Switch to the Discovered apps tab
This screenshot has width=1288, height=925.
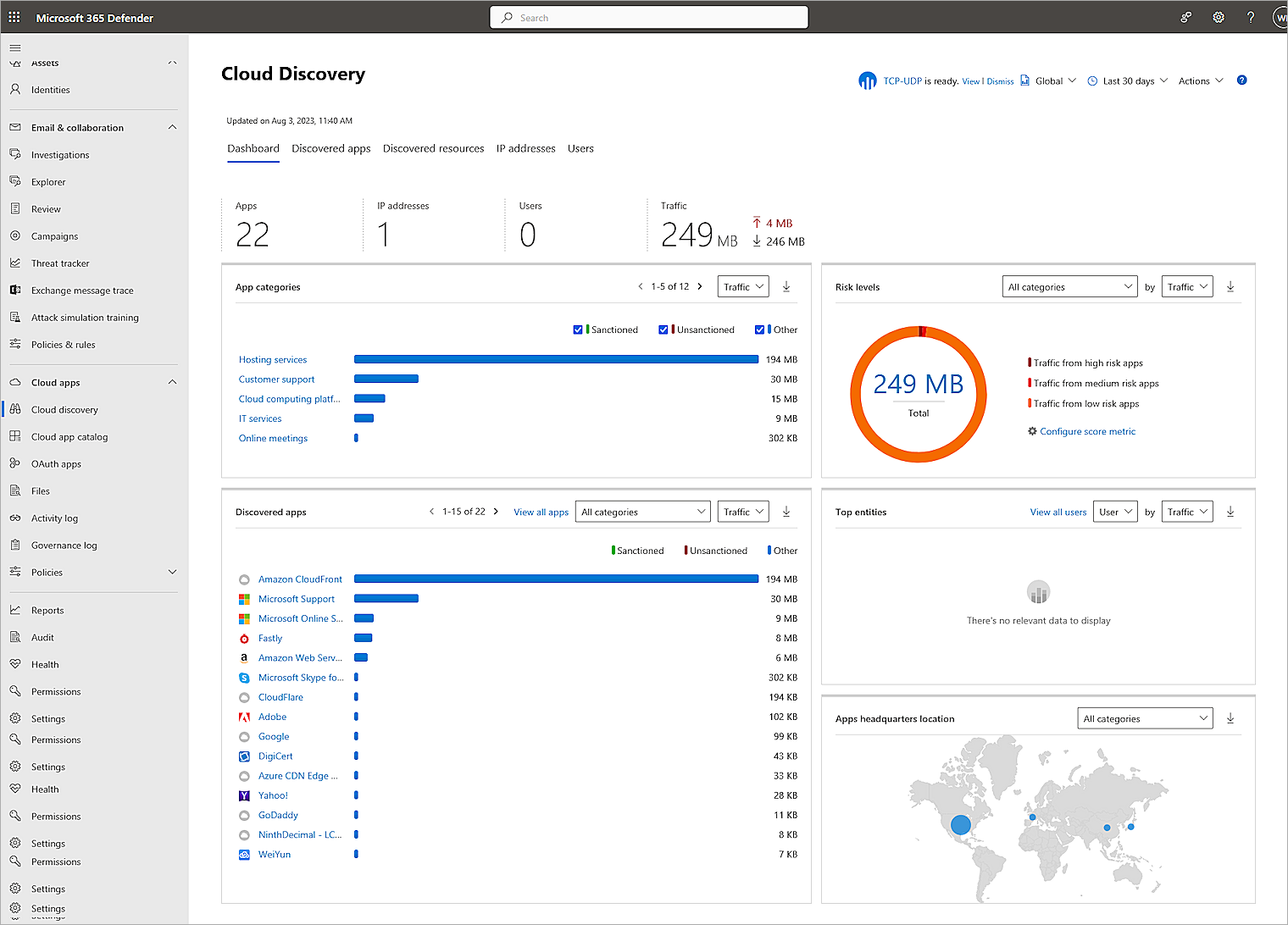(330, 148)
